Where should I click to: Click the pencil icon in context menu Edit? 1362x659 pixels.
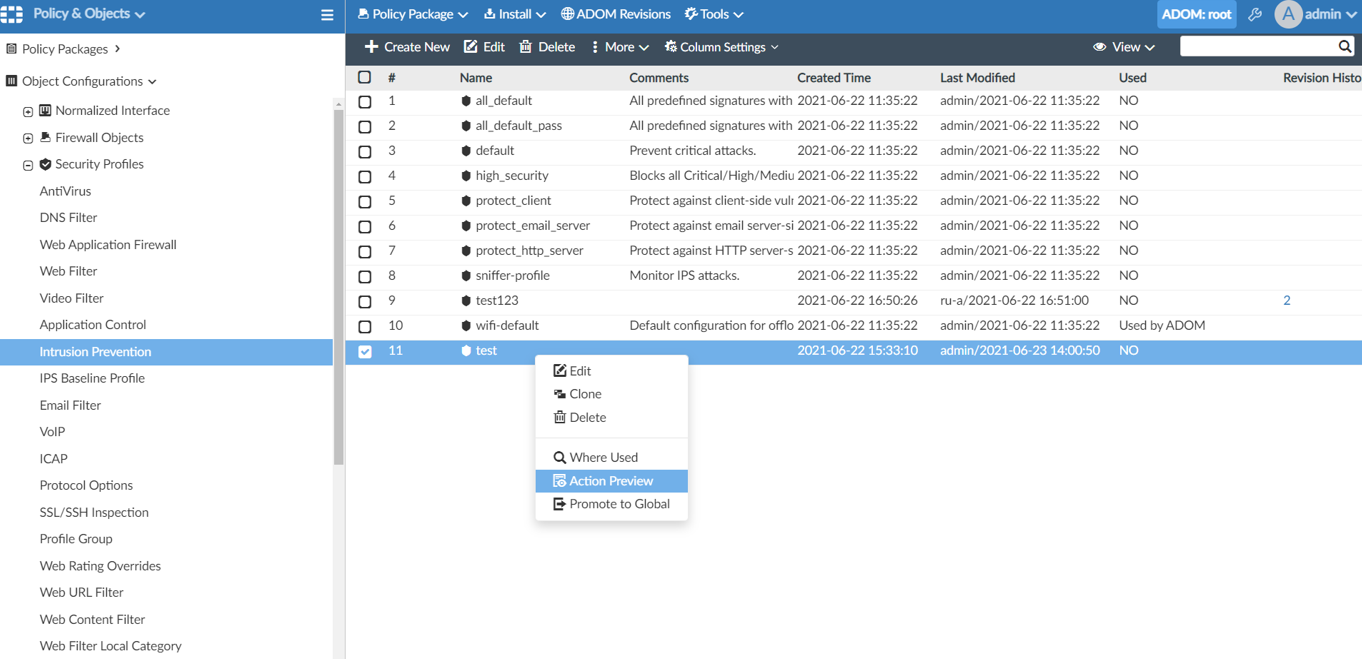tap(560, 371)
